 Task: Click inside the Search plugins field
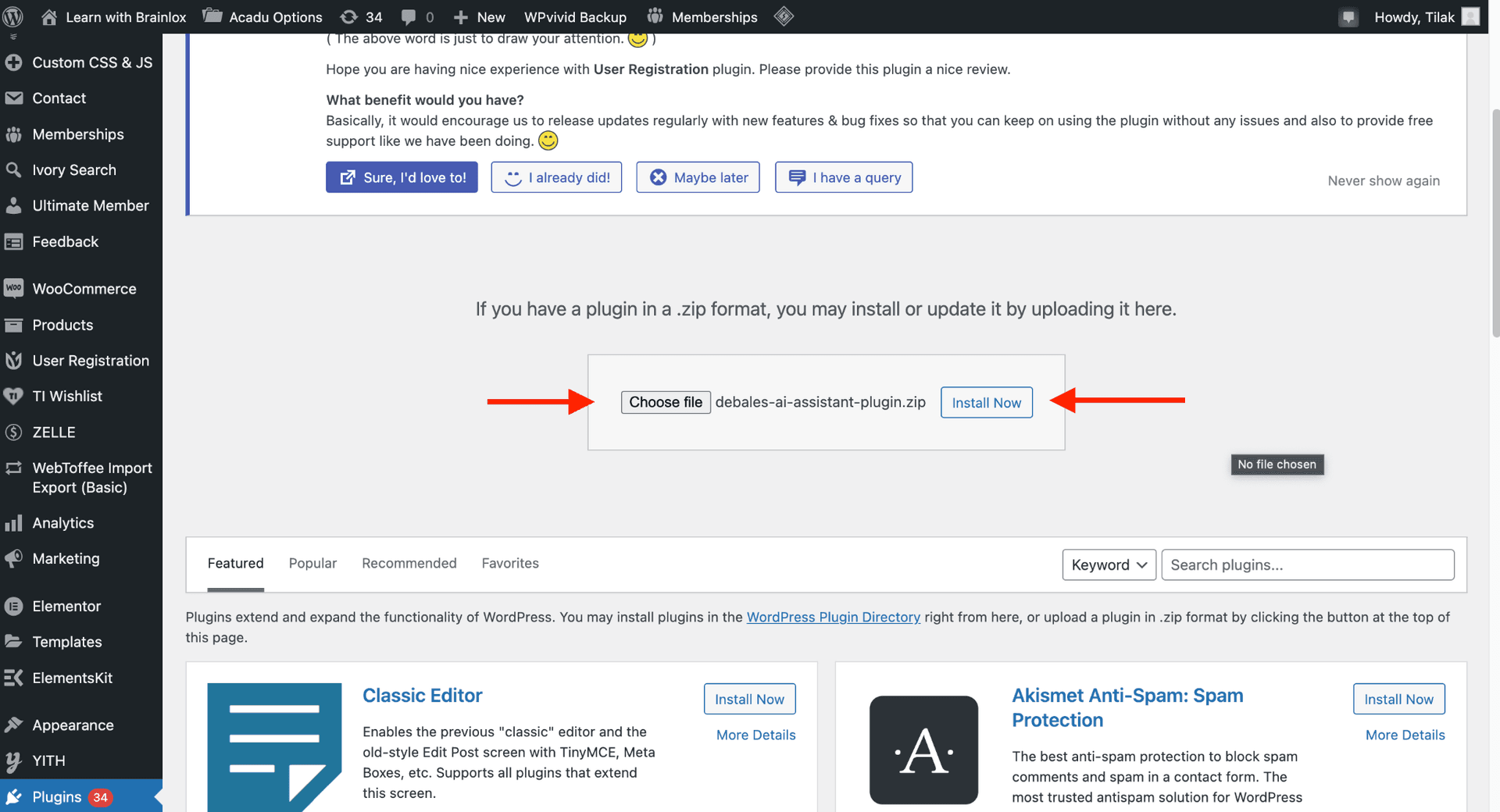pos(1306,564)
